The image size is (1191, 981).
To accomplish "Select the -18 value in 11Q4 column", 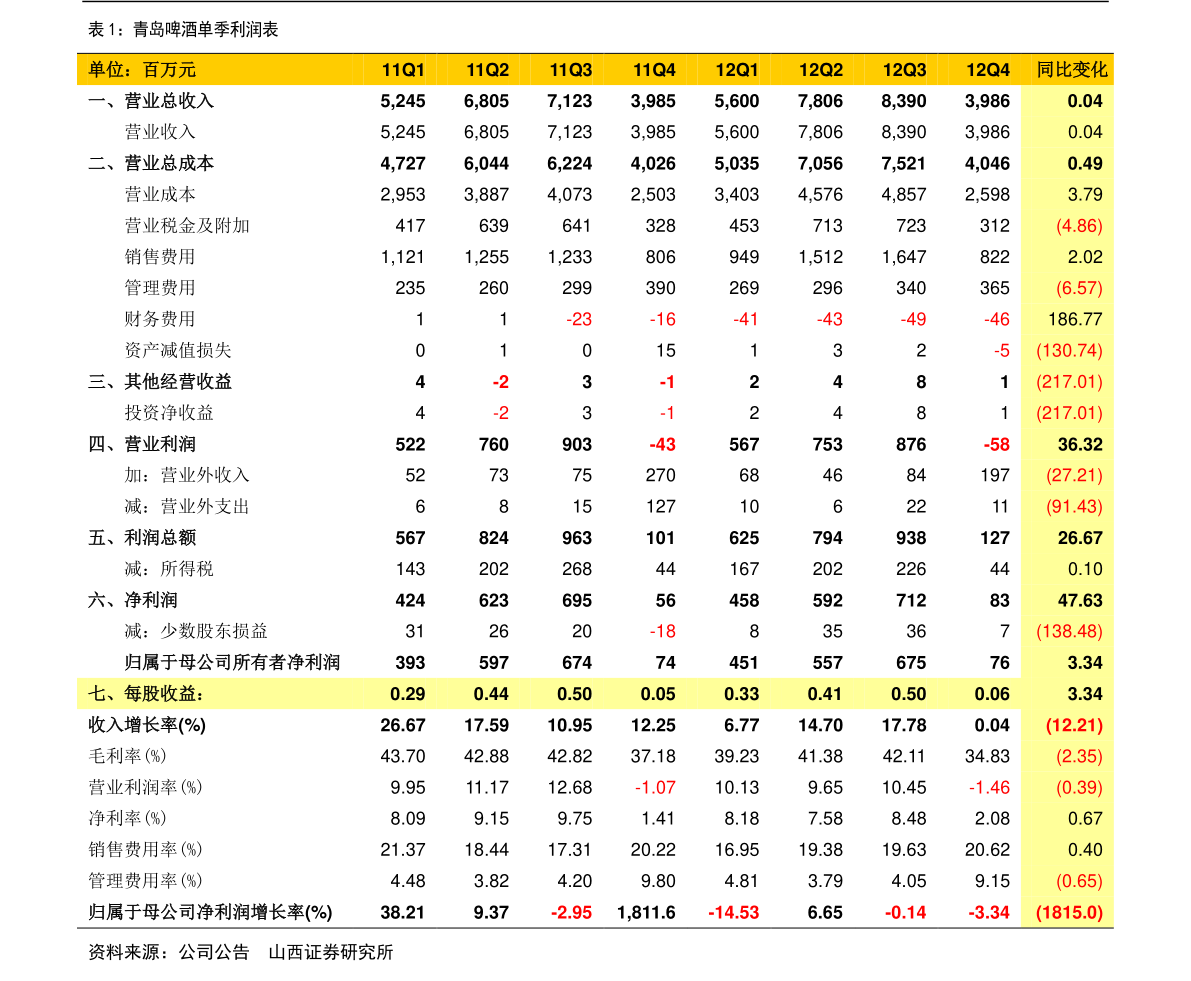I will [662, 632].
